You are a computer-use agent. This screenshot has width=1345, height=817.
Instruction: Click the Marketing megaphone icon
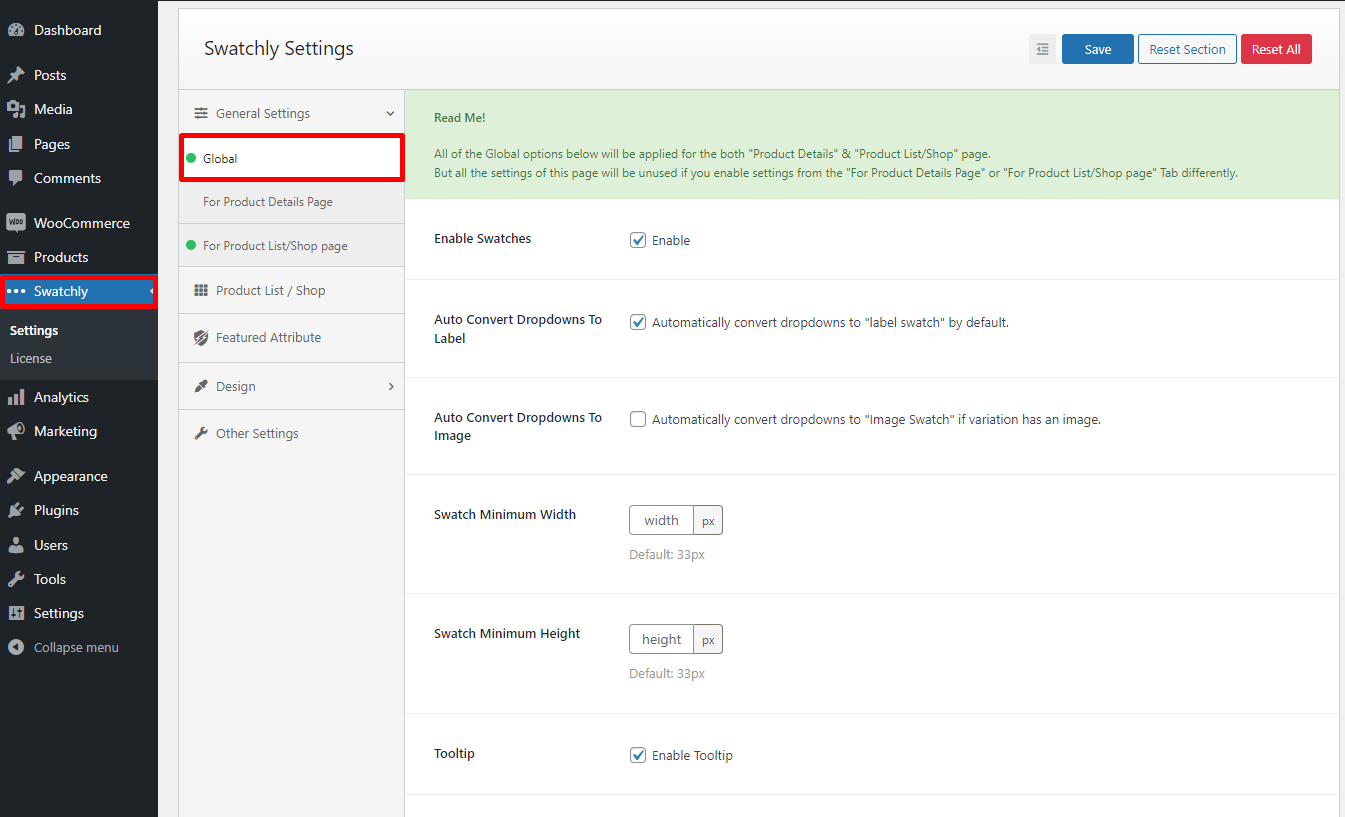point(16,431)
